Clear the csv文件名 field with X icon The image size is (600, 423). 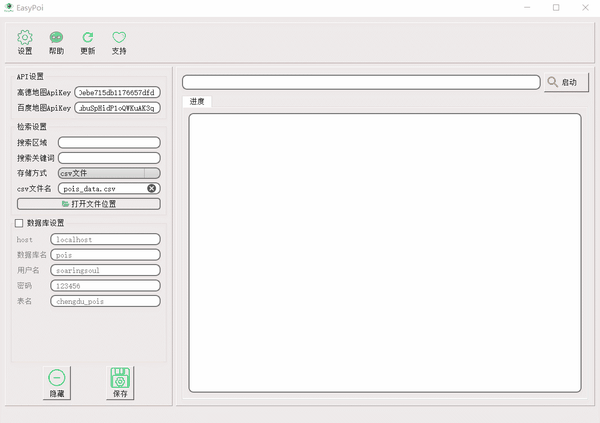pyautogui.click(x=152, y=188)
